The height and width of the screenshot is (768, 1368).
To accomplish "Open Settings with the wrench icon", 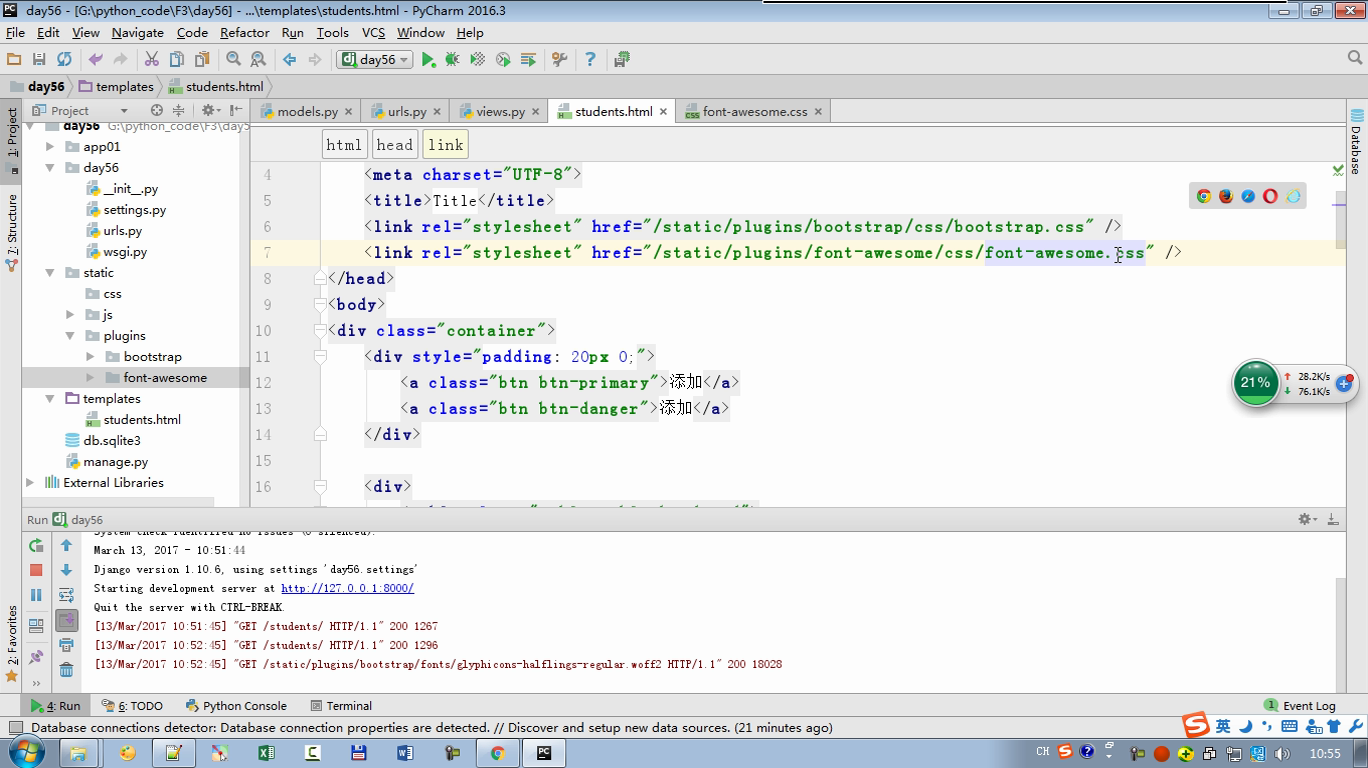I will pos(560,60).
